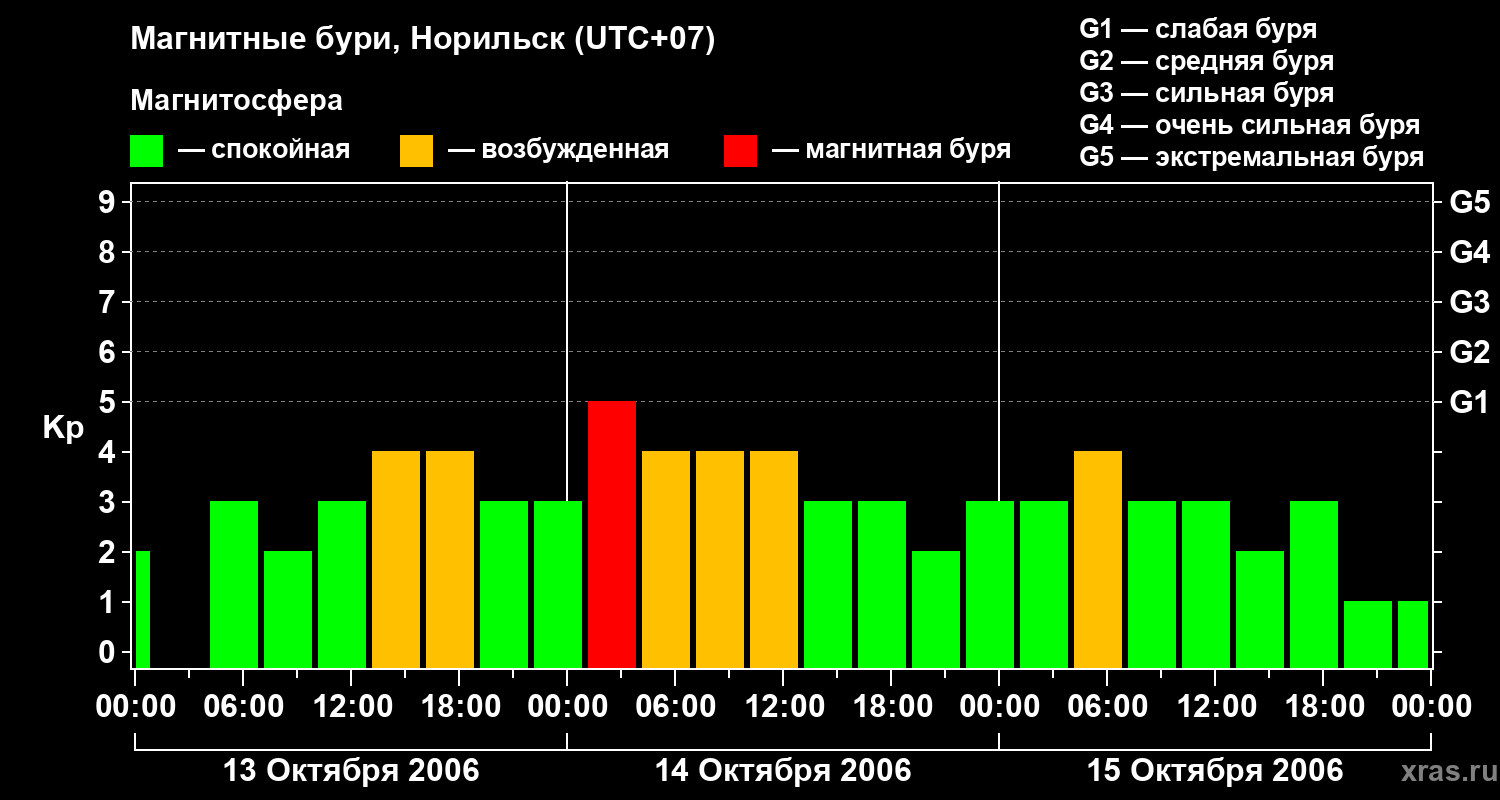Viewport: 1500px width, 800px height.
Task: Click the 'G3 — сильная буря' line
Action: coord(1207,93)
